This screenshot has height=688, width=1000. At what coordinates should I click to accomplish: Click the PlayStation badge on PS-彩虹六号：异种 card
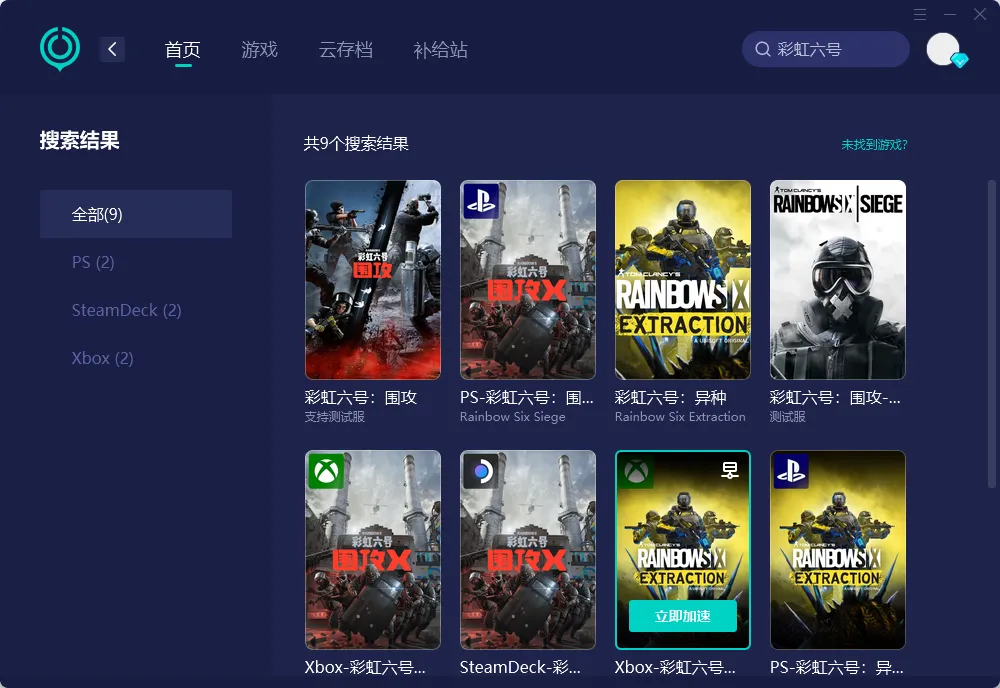(791, 471)
